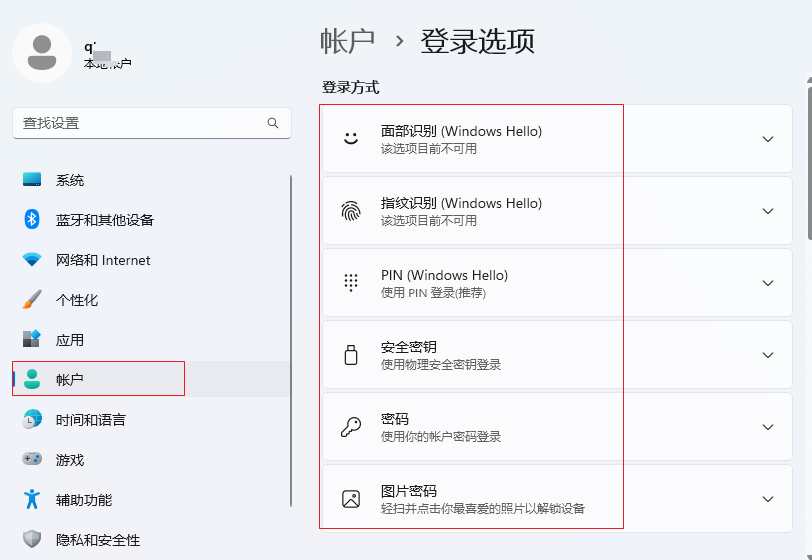Screen dimensions: 812x560
Task: Open the 安全密钥 sign-in option
Action: click(557, 355)
